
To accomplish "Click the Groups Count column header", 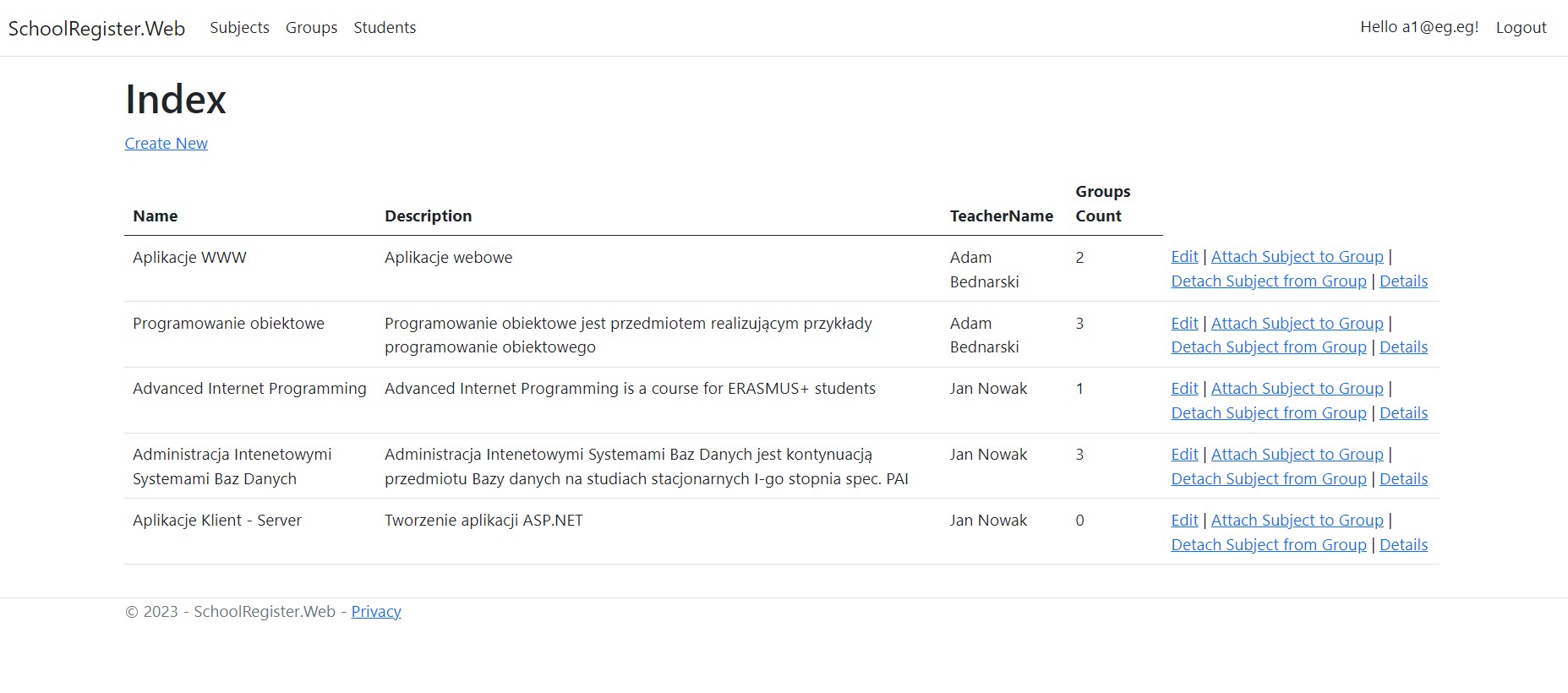I will [x=1102, y=204].
